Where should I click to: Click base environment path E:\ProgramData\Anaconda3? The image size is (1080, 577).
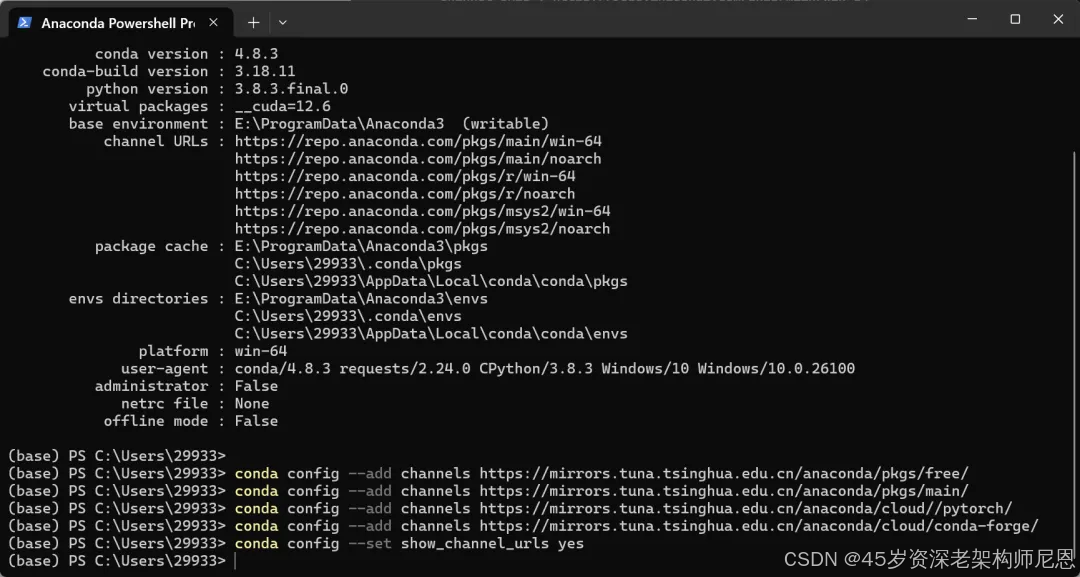(340, 124)
